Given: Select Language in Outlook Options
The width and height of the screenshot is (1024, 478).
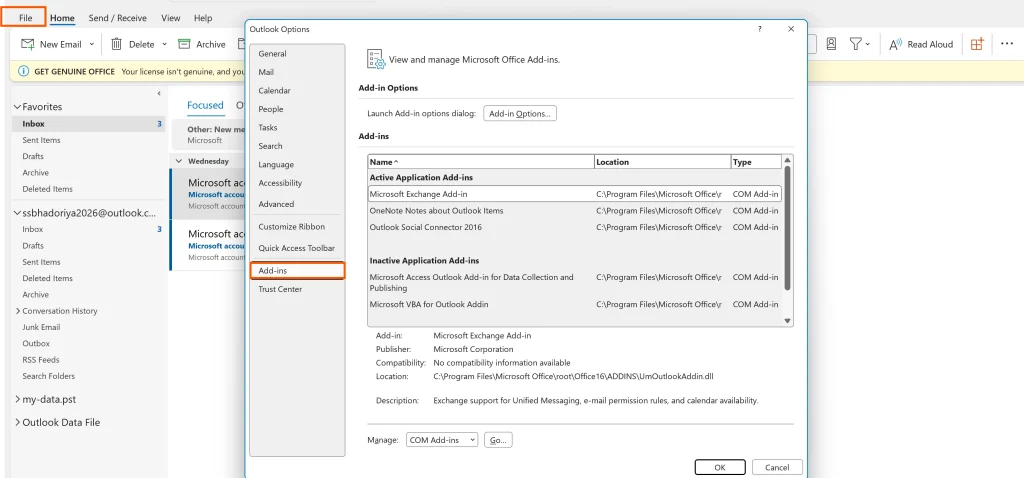Looking at the screenshot, I should pyautogui.click(x=297, y=165).
